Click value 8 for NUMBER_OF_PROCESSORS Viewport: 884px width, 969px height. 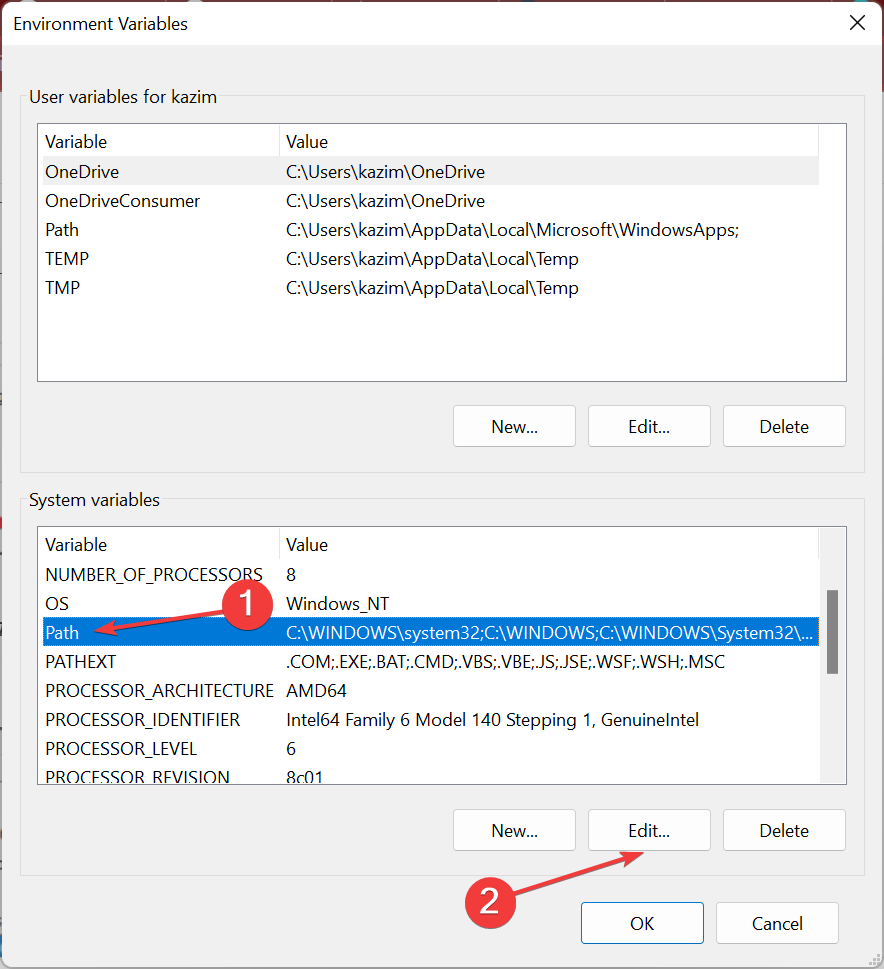(291, 575)
